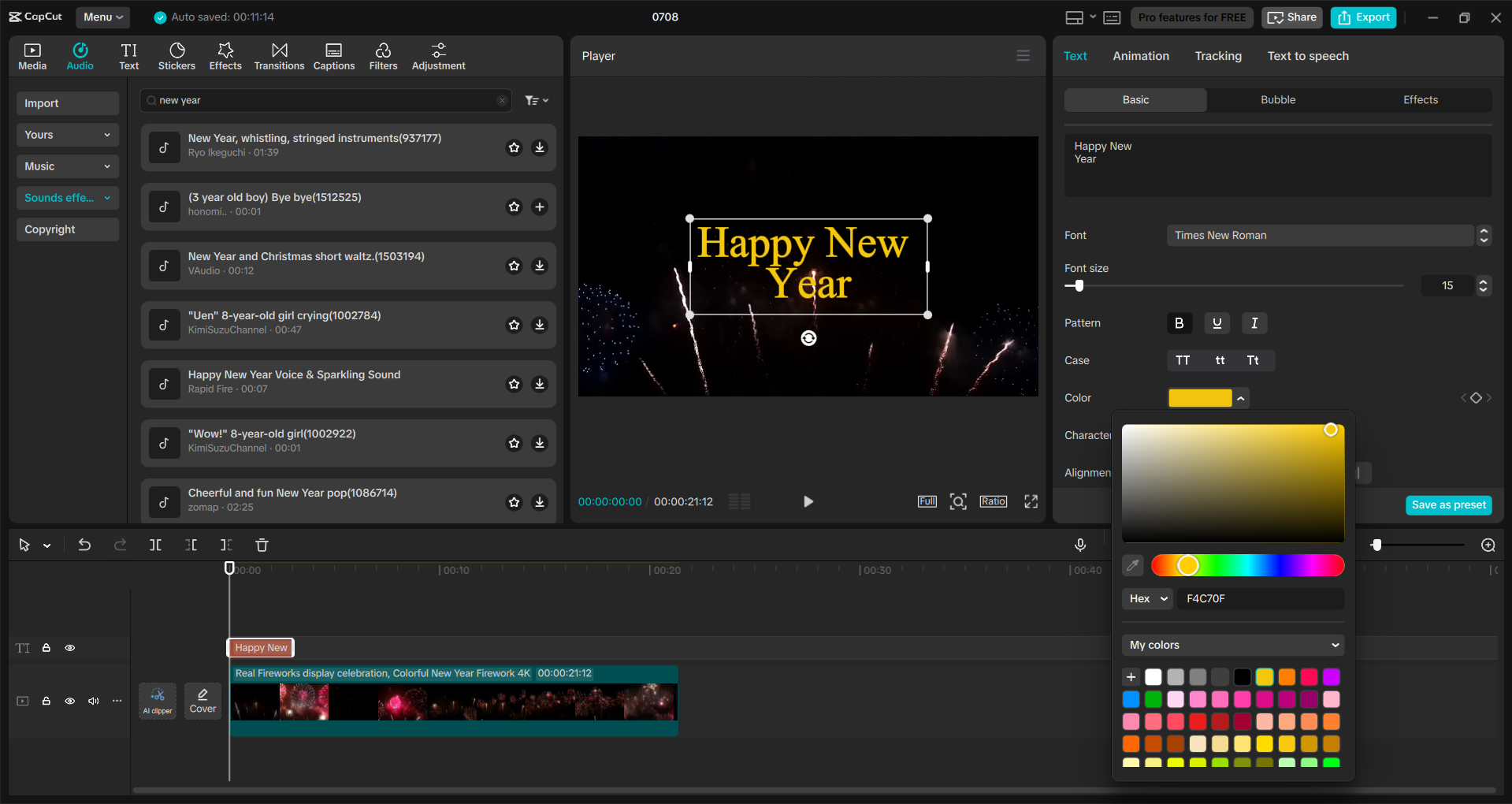
Task: Click Save as preset
Action: 1448,504
